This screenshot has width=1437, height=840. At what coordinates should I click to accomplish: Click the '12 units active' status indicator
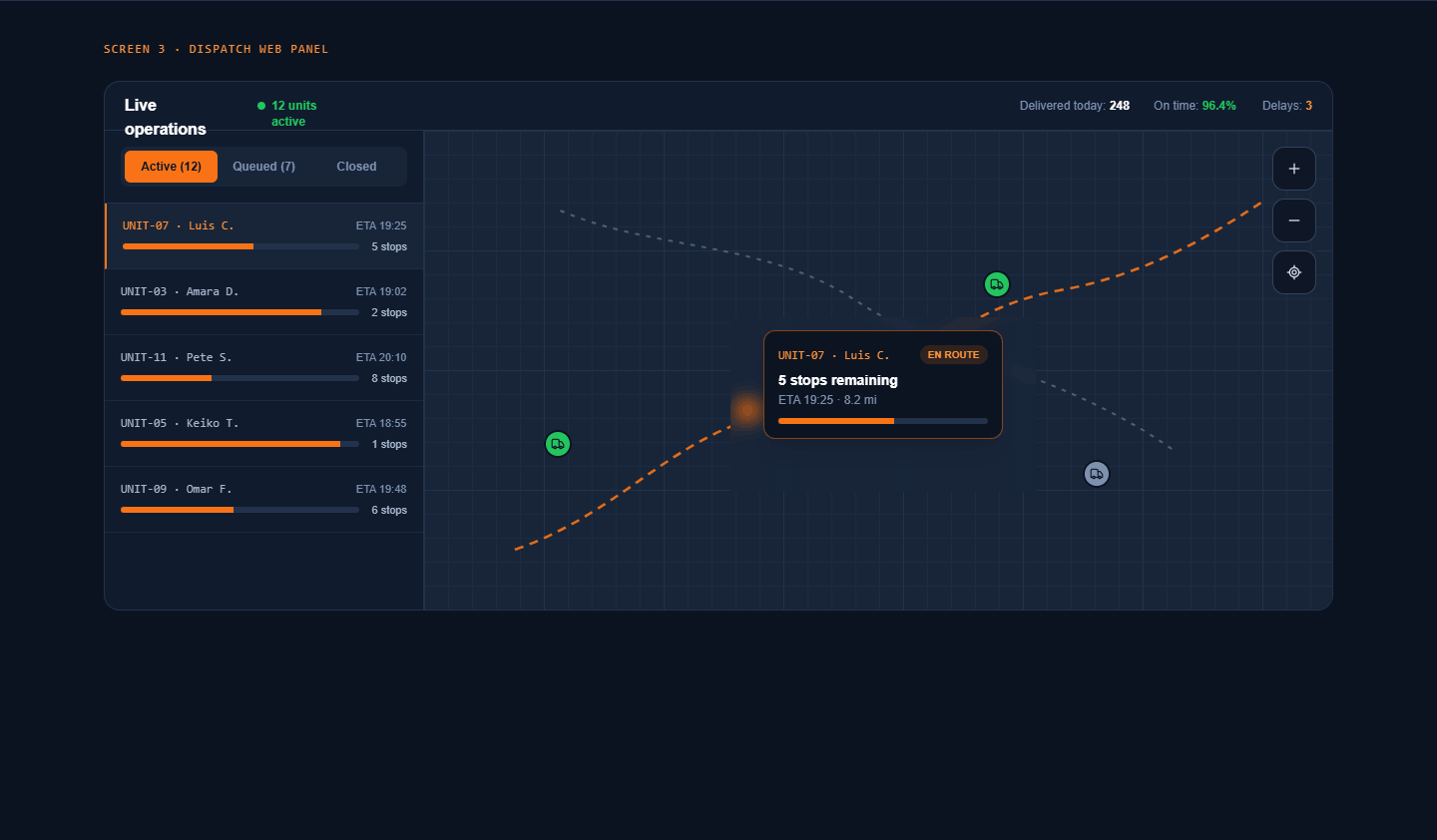287,113
